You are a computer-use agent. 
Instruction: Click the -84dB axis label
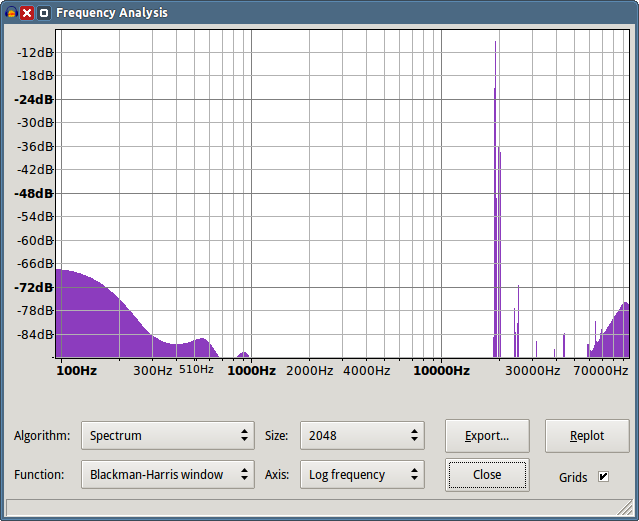tap(35, 335)
